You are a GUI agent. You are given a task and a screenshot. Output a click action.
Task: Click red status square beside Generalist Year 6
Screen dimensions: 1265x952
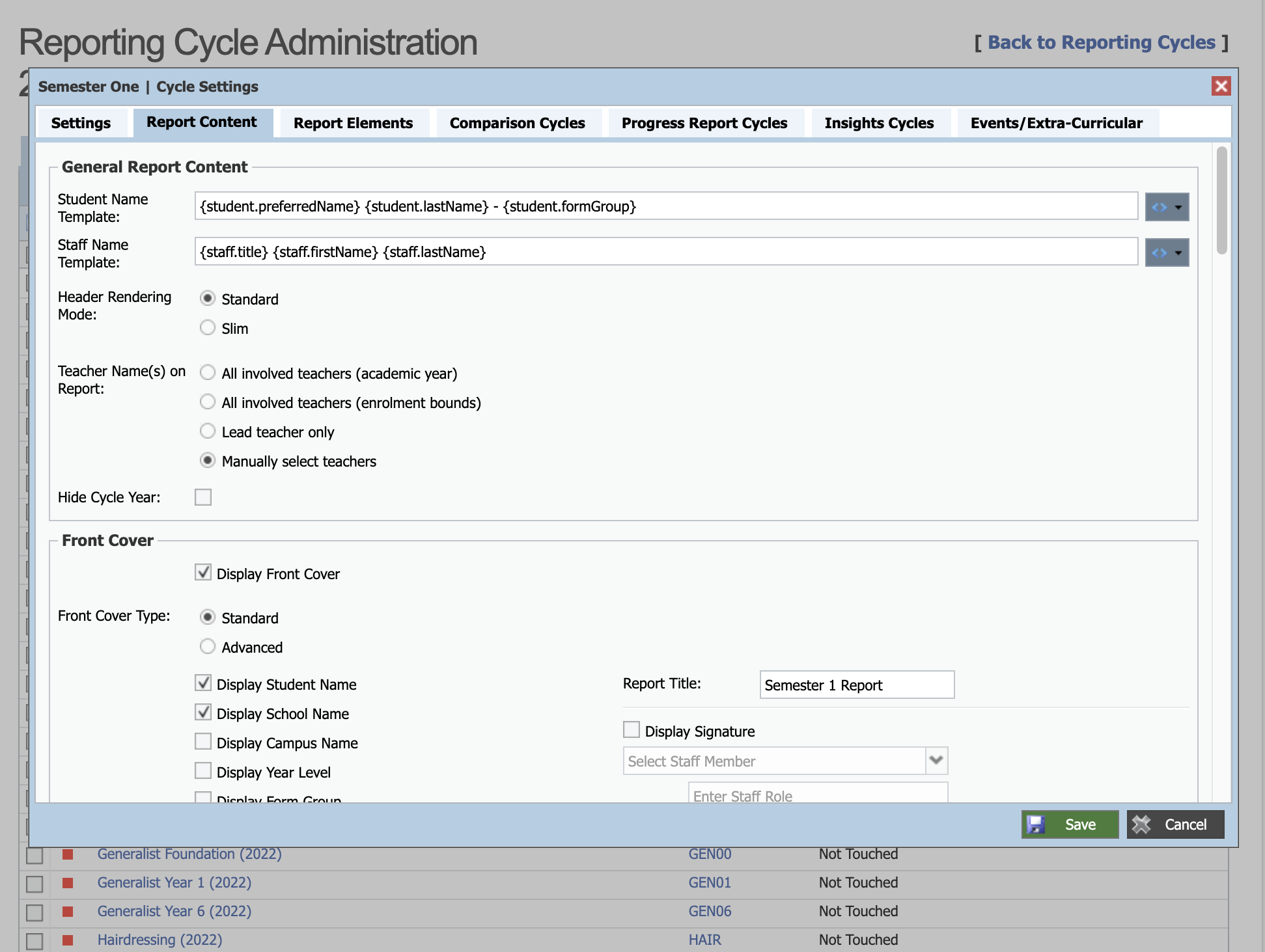tap(68, 911)
